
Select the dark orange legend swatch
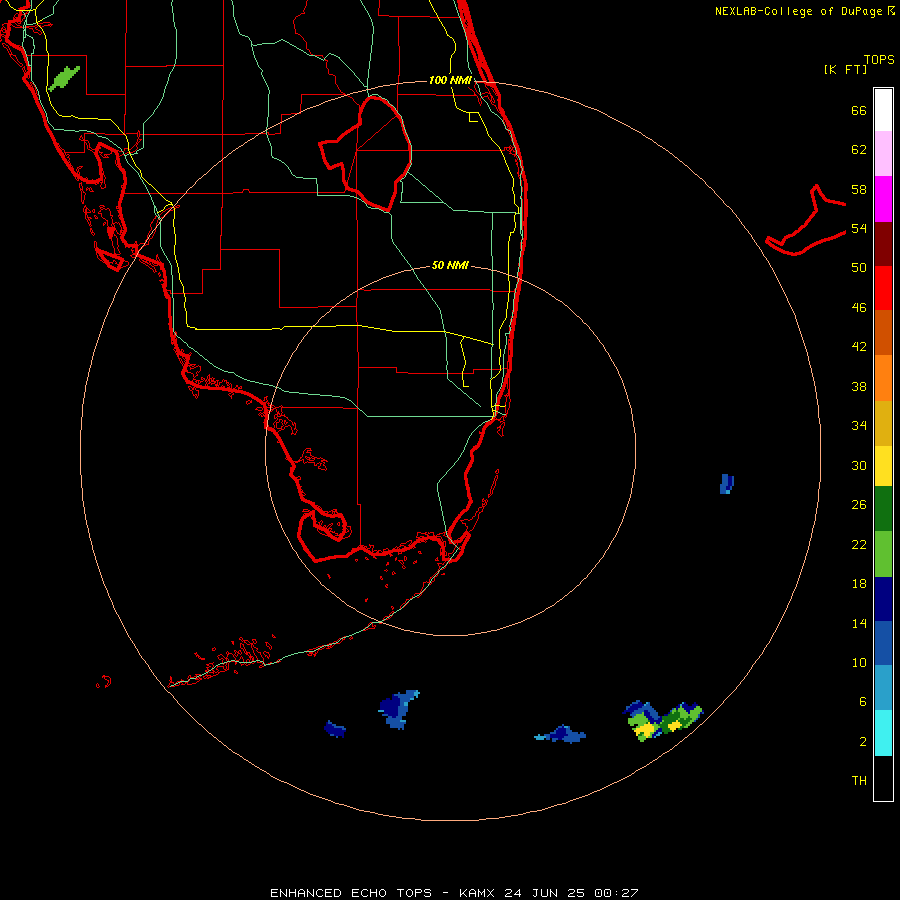click(x=883, y=333)
